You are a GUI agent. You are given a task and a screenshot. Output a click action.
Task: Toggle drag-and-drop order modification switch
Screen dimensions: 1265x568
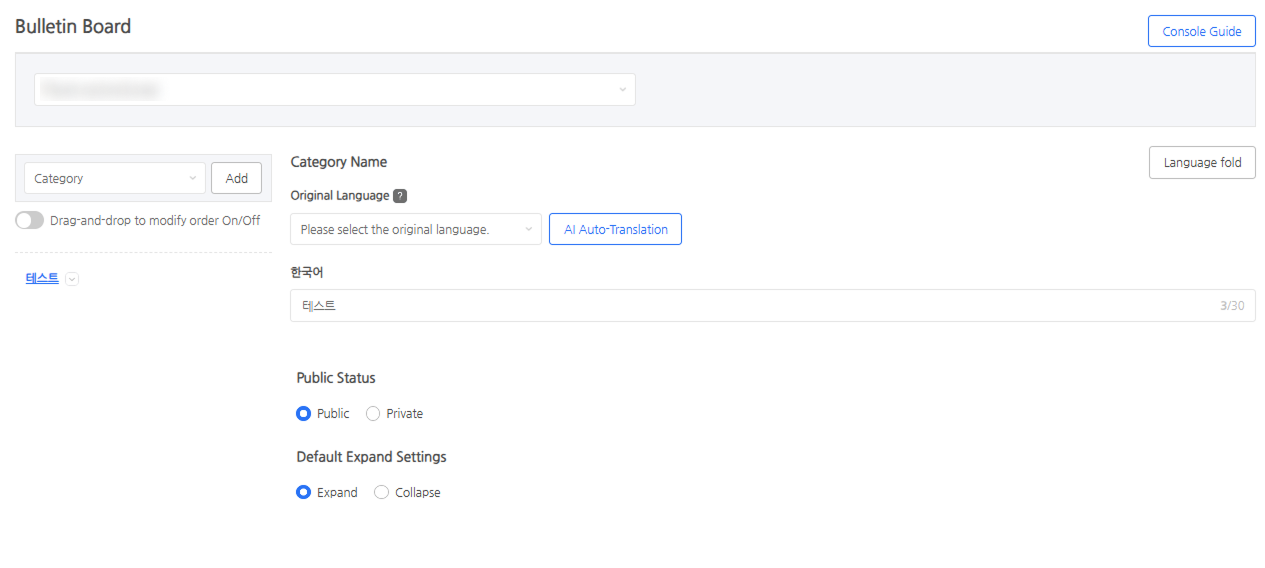point(30,221)
